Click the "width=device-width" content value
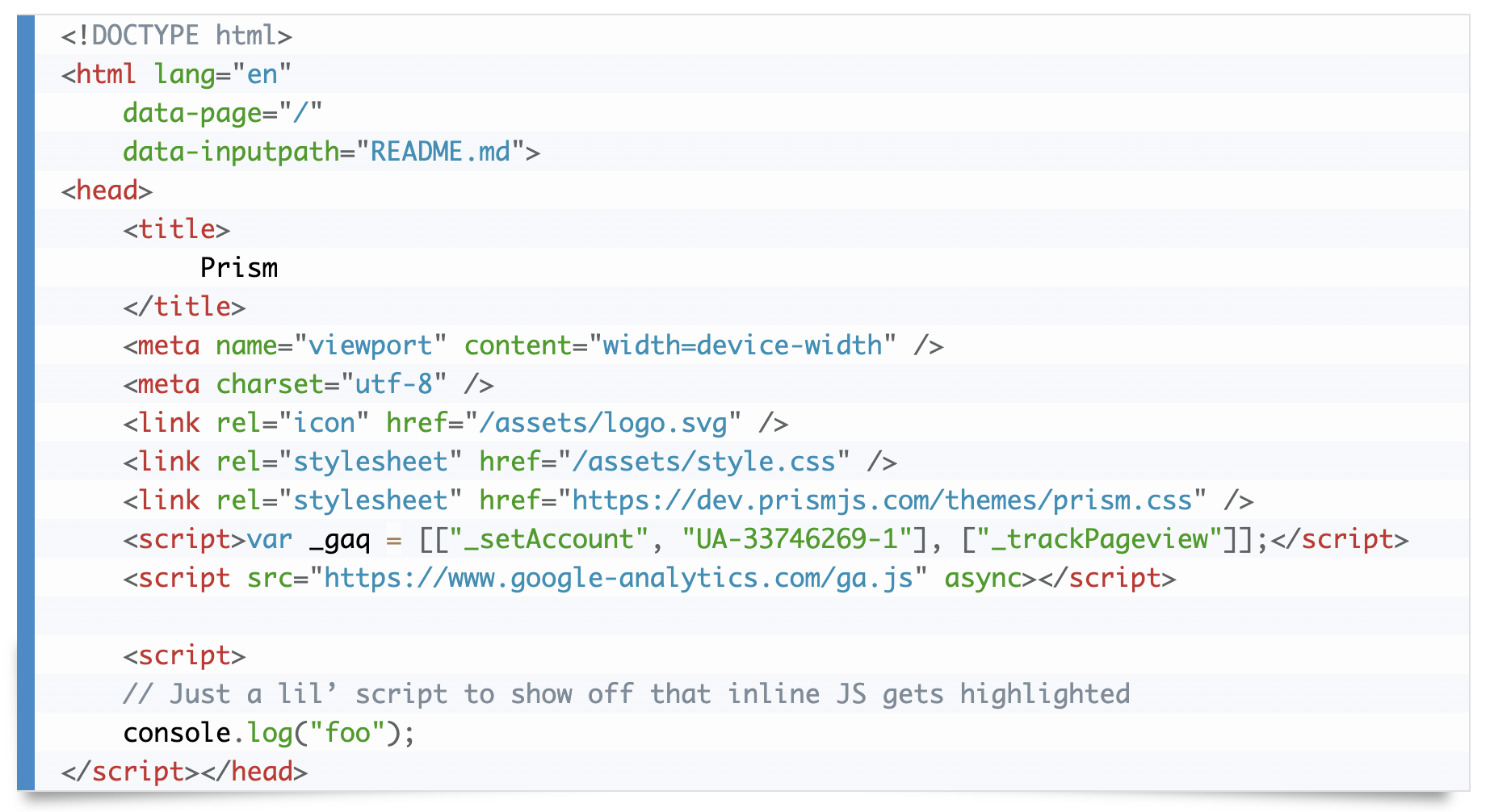1494x812 pixels. tap(742, 345)
